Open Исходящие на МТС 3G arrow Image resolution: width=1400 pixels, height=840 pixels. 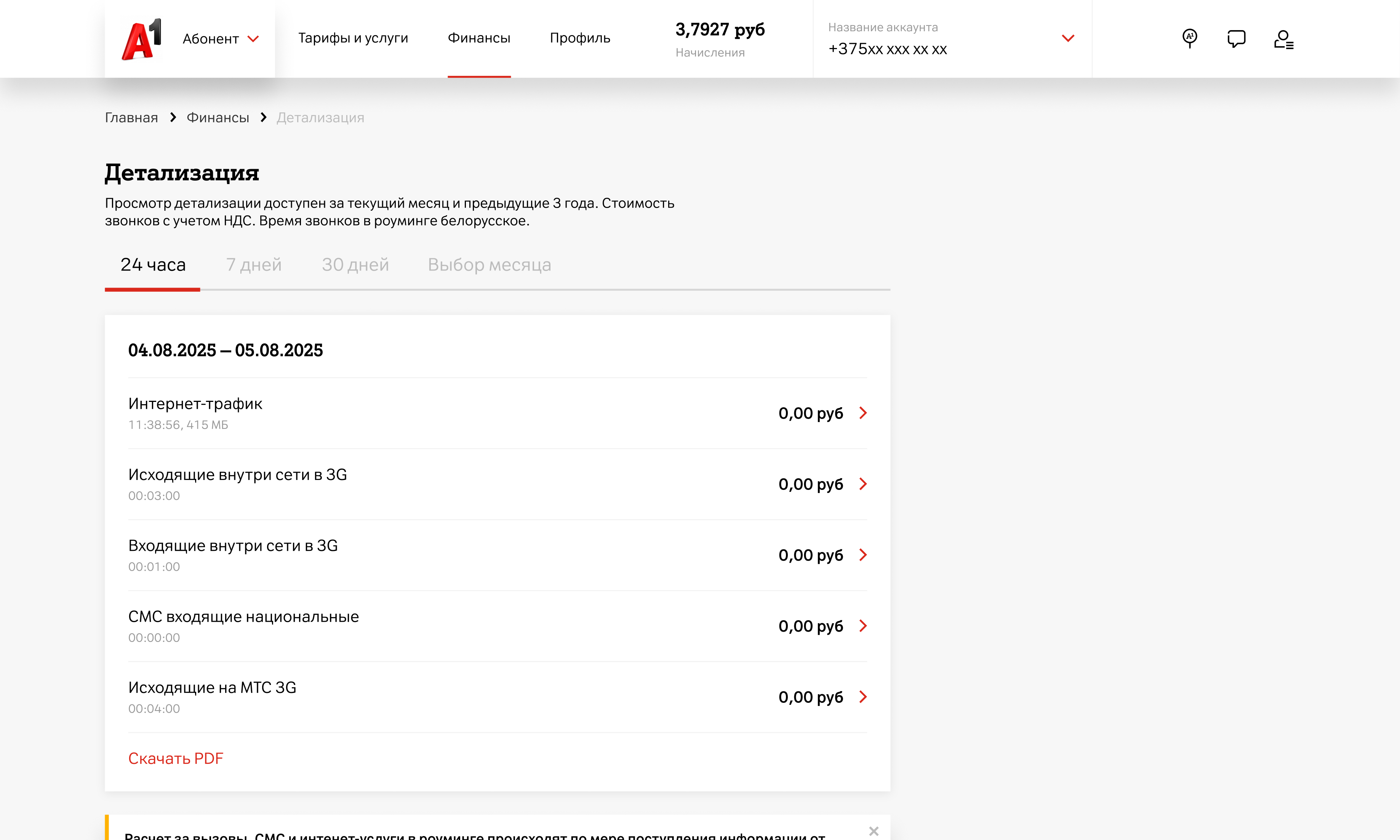tap(862, 697)
